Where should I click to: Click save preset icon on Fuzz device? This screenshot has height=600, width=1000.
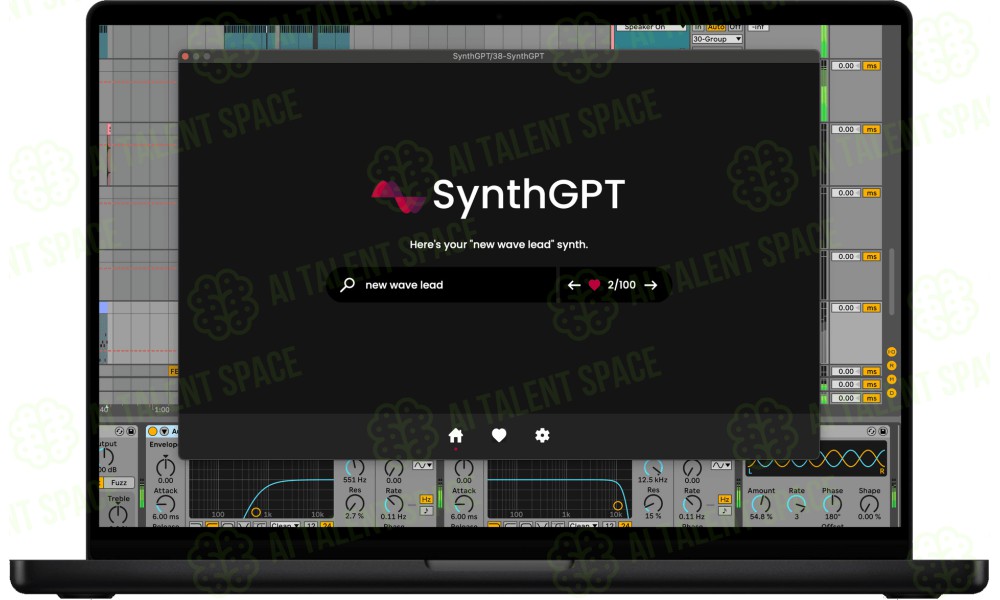(131, 432)
